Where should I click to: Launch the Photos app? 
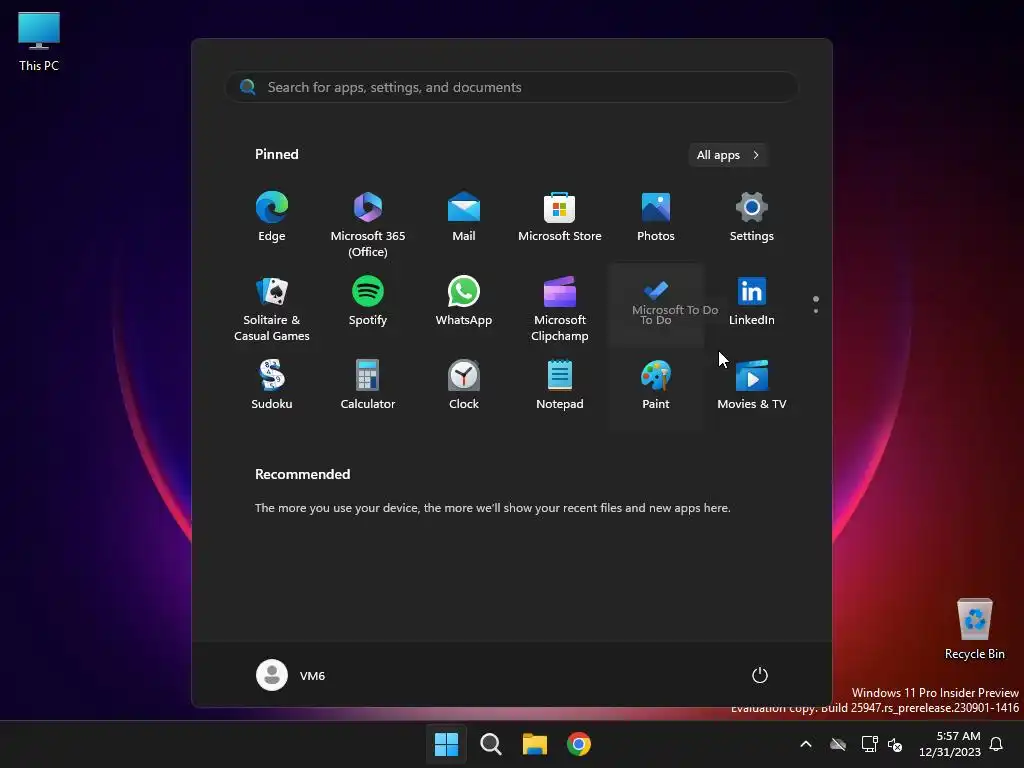656,217
